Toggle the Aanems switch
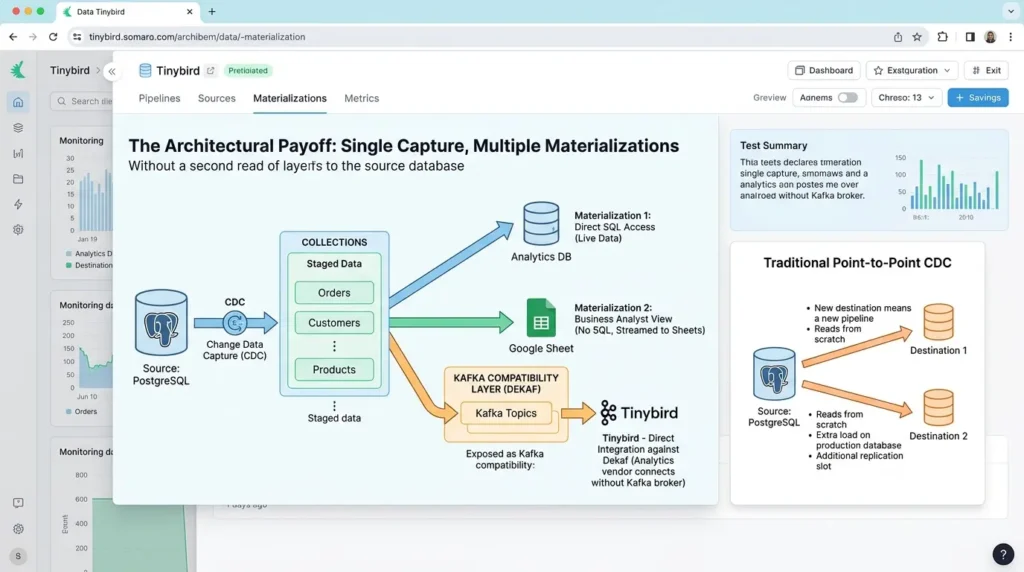 (848, 97)
